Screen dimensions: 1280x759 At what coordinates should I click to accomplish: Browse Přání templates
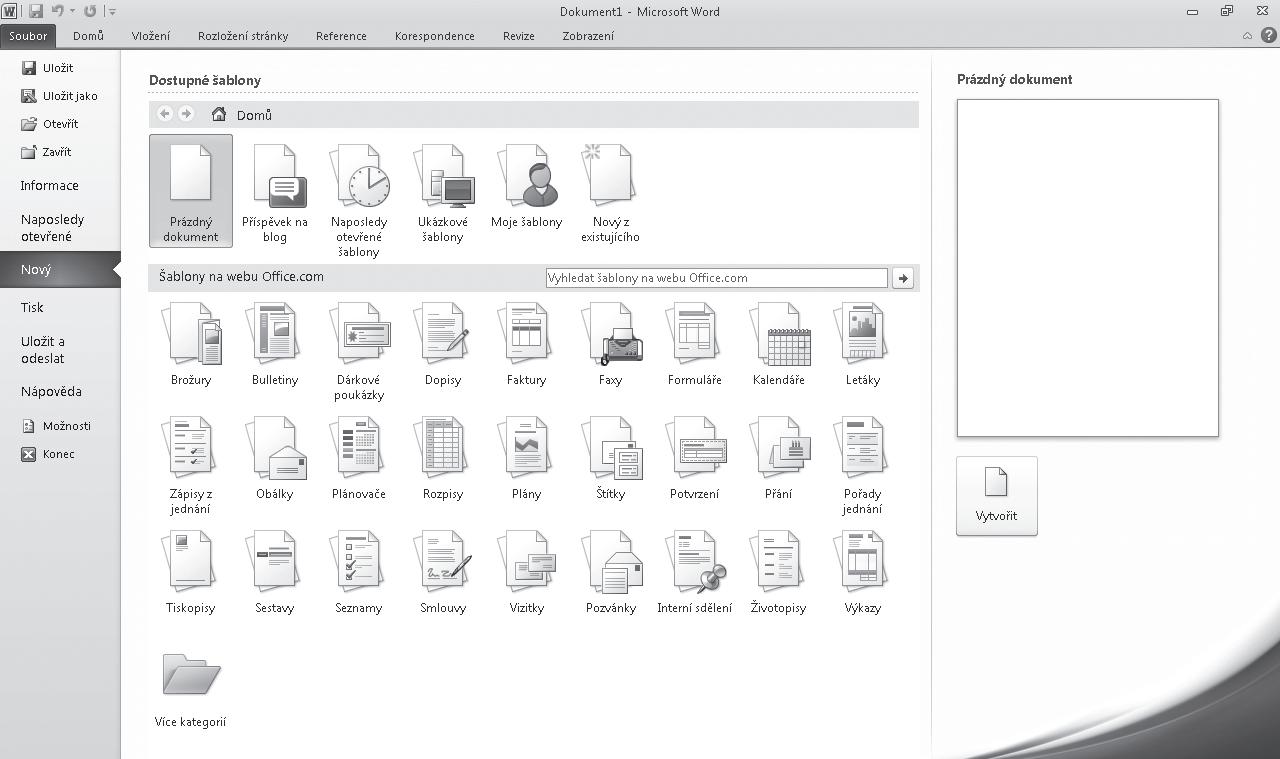(x=779, y=458)
